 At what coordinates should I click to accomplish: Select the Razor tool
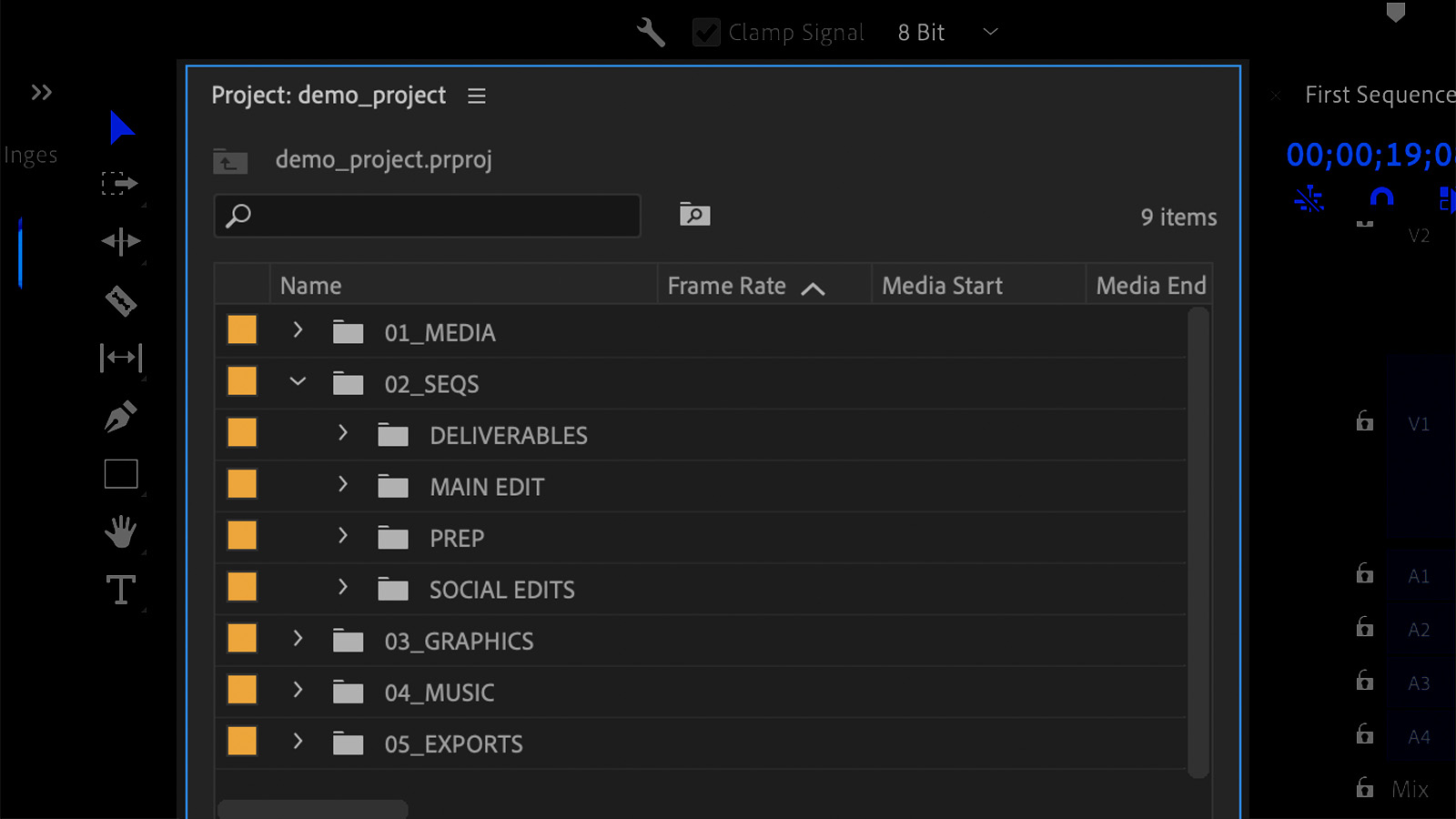(x=121, y=300)
